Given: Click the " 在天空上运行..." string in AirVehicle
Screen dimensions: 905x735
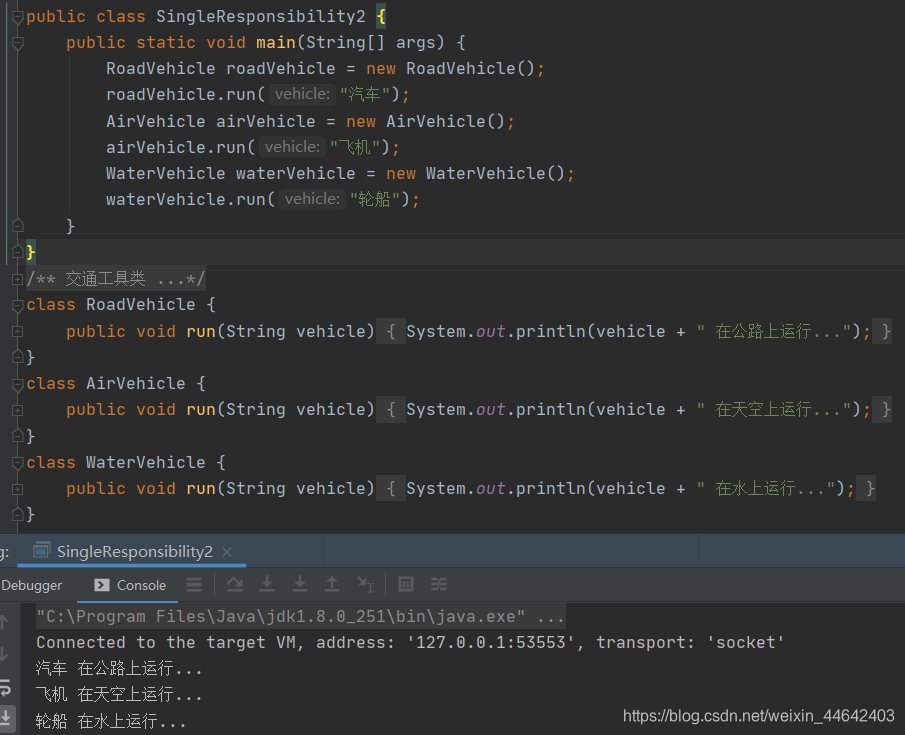Looking at the screenshot, I should point(774,410).
